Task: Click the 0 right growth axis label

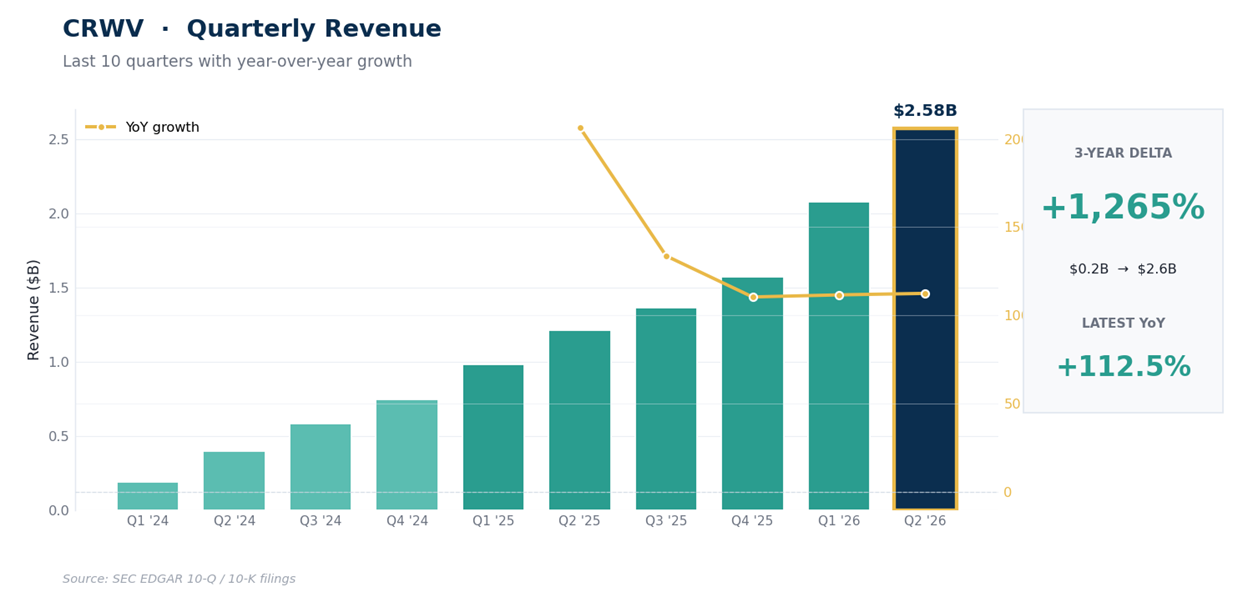Action: [1008, 492]
